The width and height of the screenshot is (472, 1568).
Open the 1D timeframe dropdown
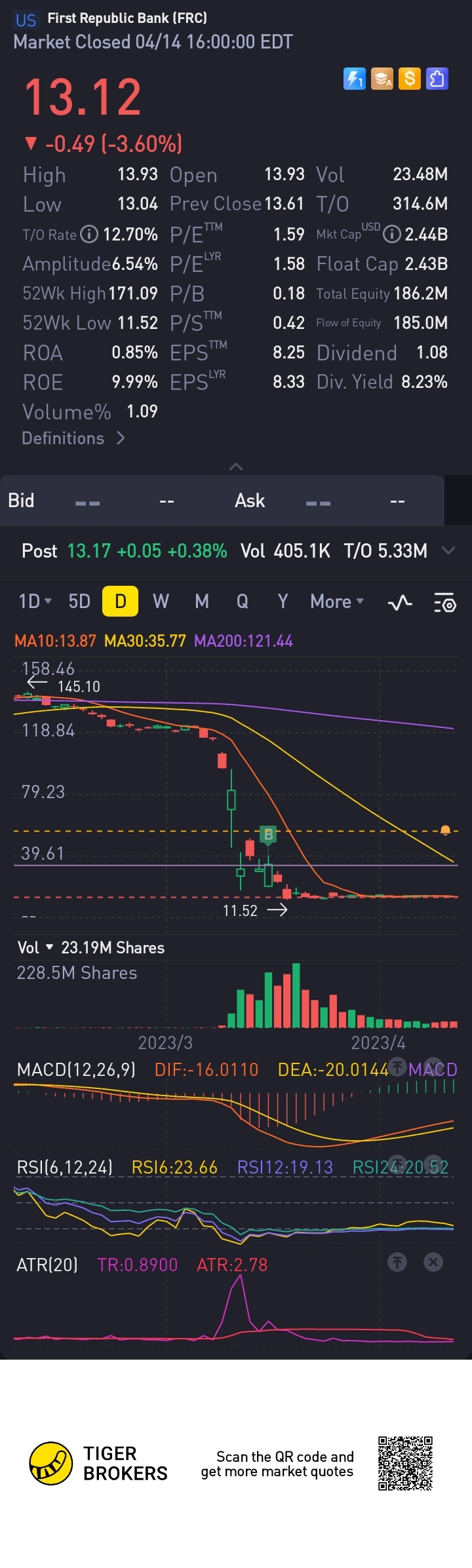click(35, 601)
